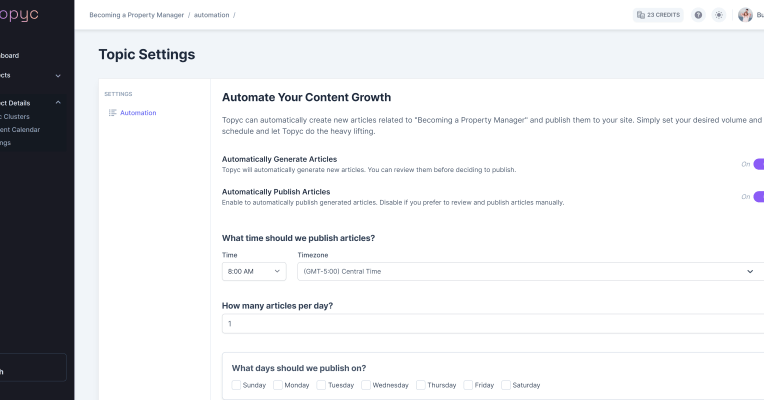This screenshot has width=764, height=400.
Task: Open Content Calendar in the sidebar
Action: pyautogui.click(x=20, y=129)
